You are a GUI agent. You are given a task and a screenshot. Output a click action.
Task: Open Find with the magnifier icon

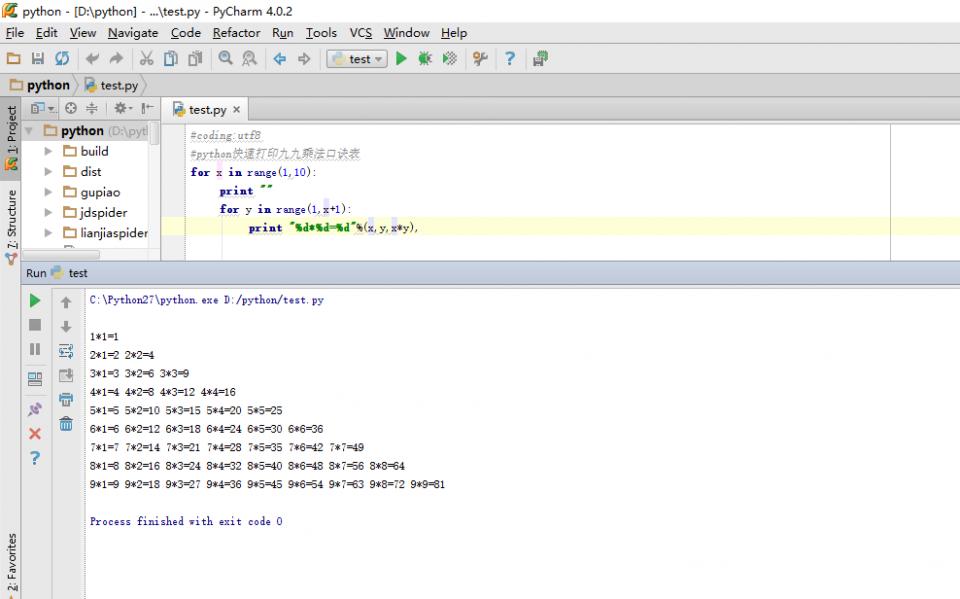[x=225, y=59]
